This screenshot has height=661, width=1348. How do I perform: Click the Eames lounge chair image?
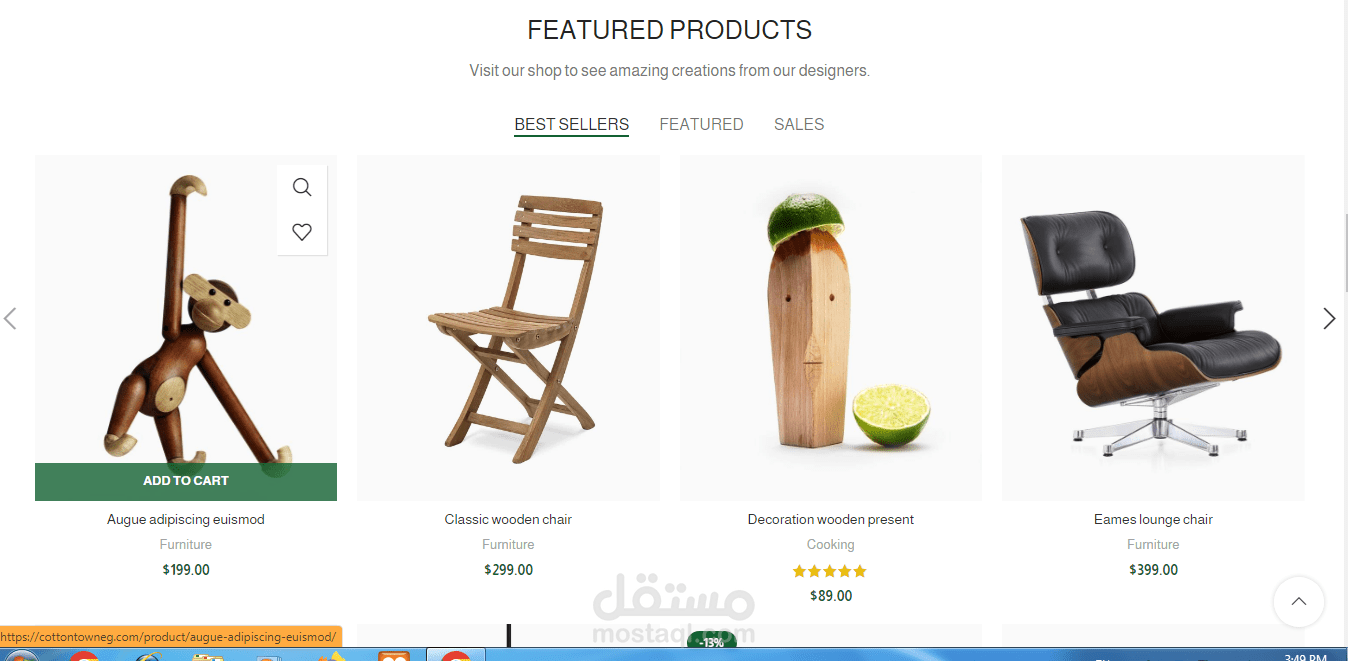(1153, 328)
